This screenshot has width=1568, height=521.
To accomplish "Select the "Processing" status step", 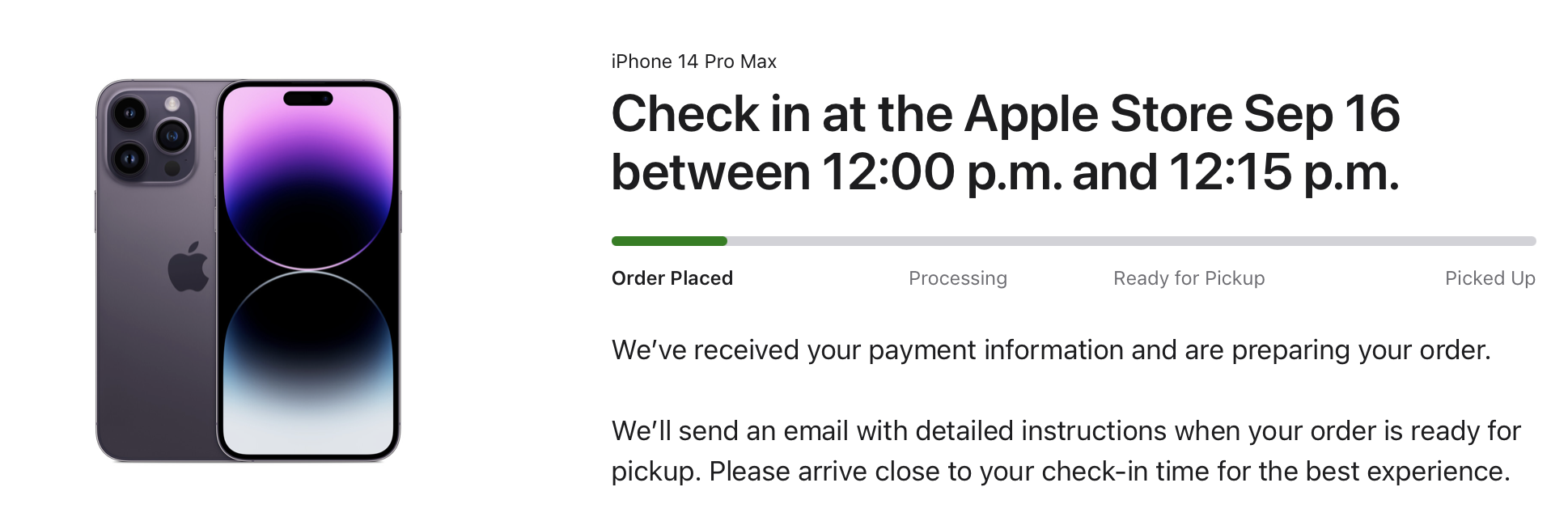I will [957, 278].
